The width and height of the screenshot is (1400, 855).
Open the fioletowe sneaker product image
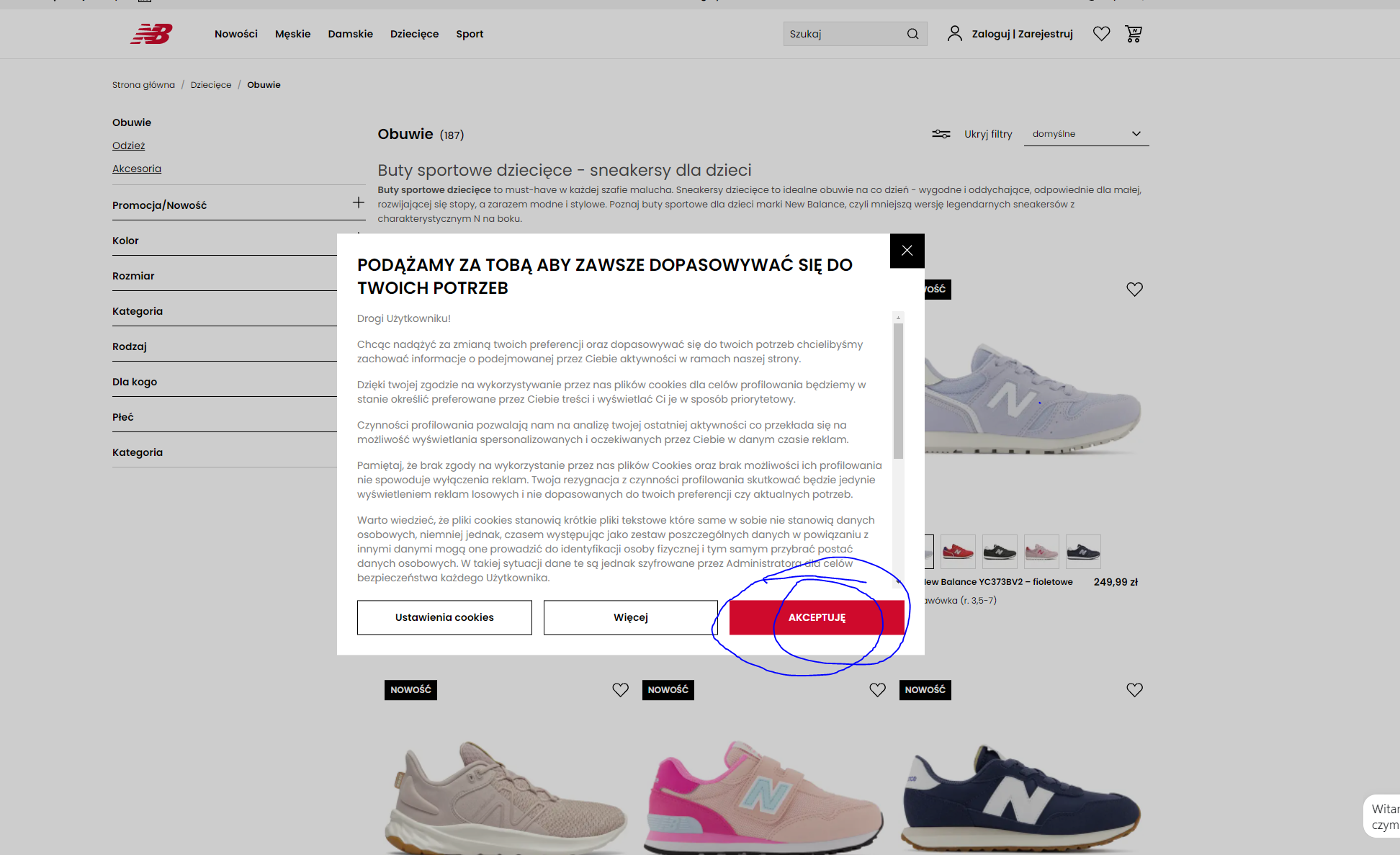1033,400
